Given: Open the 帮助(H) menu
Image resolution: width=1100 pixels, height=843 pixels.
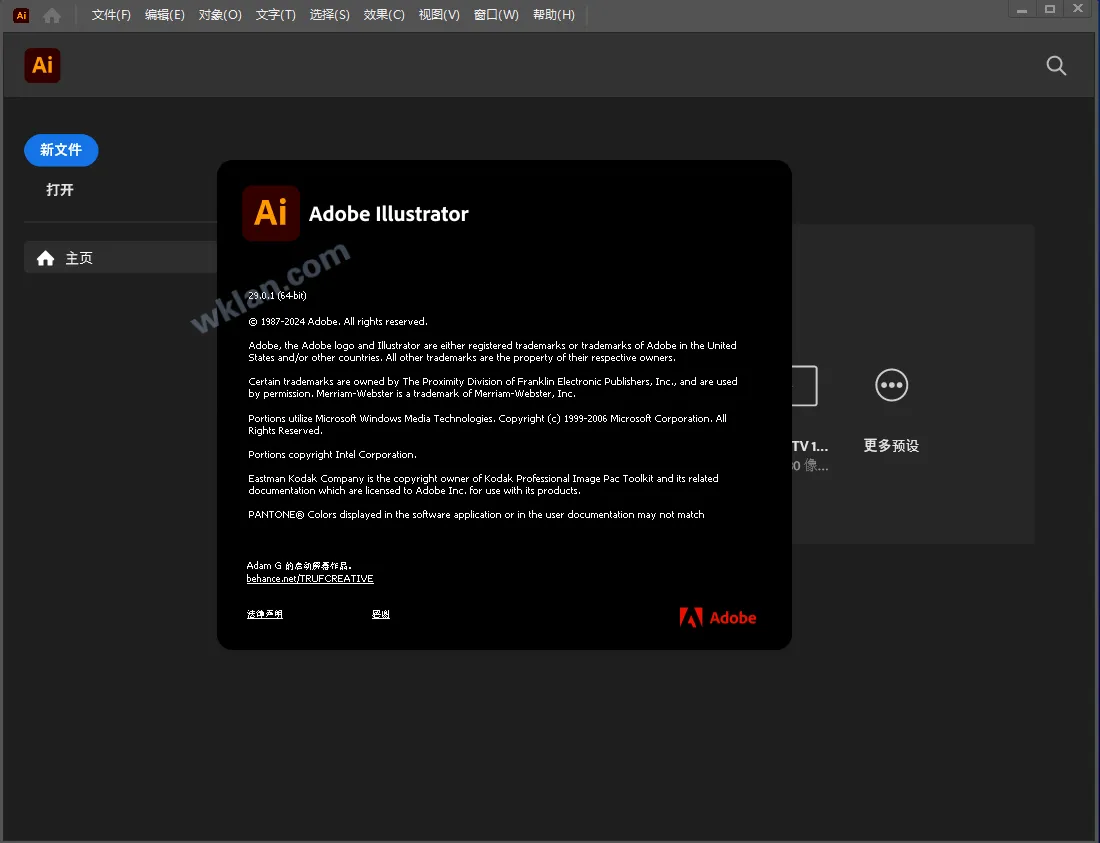Looking at the screenshot, I should tap(554, 15).
